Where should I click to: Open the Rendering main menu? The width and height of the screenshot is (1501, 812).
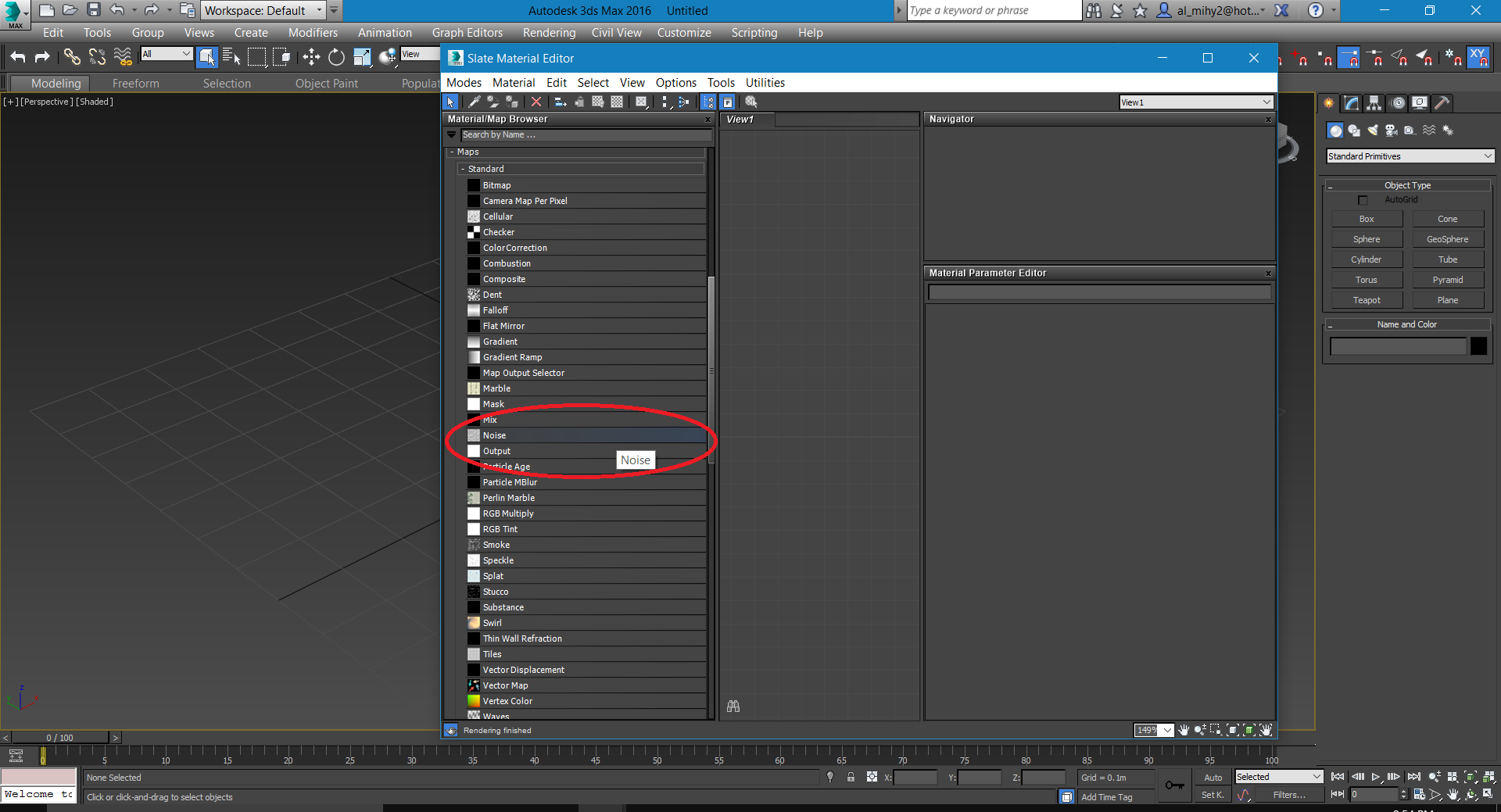[x=549, y=33]
